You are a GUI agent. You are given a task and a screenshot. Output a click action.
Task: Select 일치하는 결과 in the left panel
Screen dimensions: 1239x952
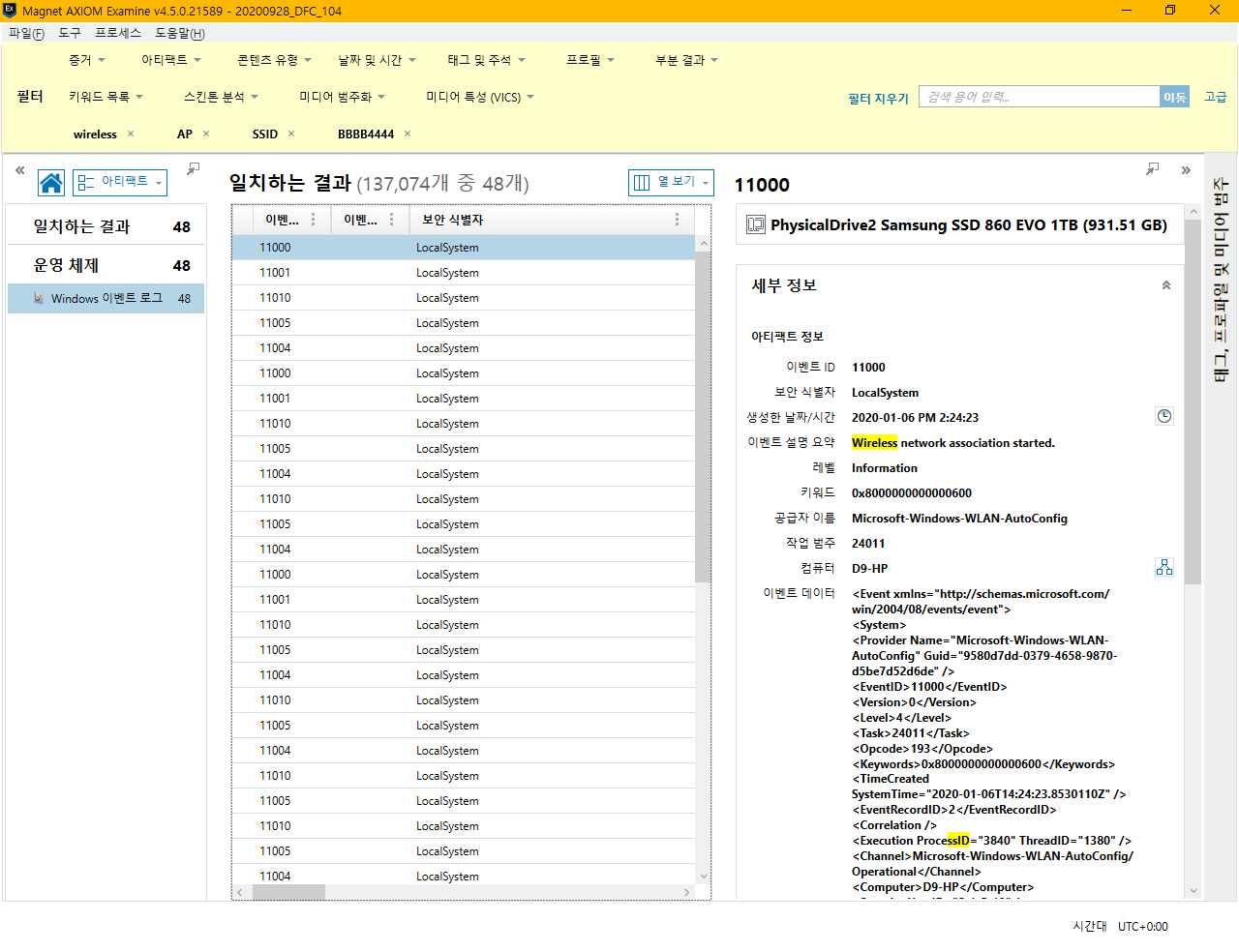coord(106,226)
